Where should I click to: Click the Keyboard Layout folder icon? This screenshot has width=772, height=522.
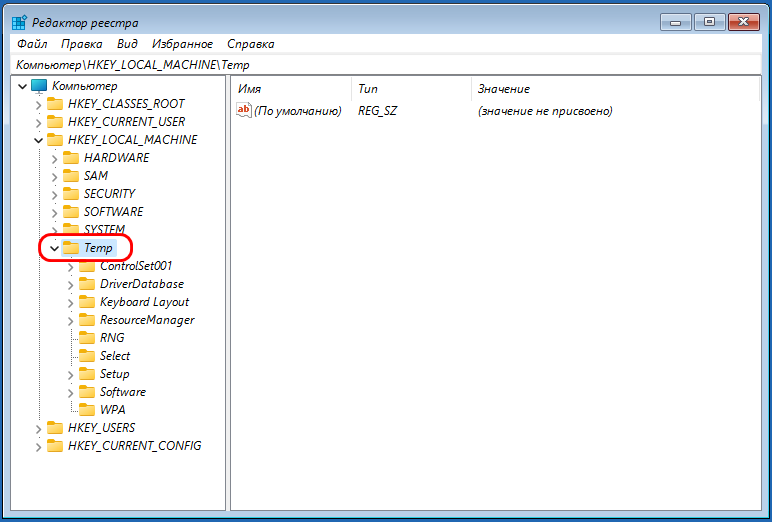coord(87,302)
